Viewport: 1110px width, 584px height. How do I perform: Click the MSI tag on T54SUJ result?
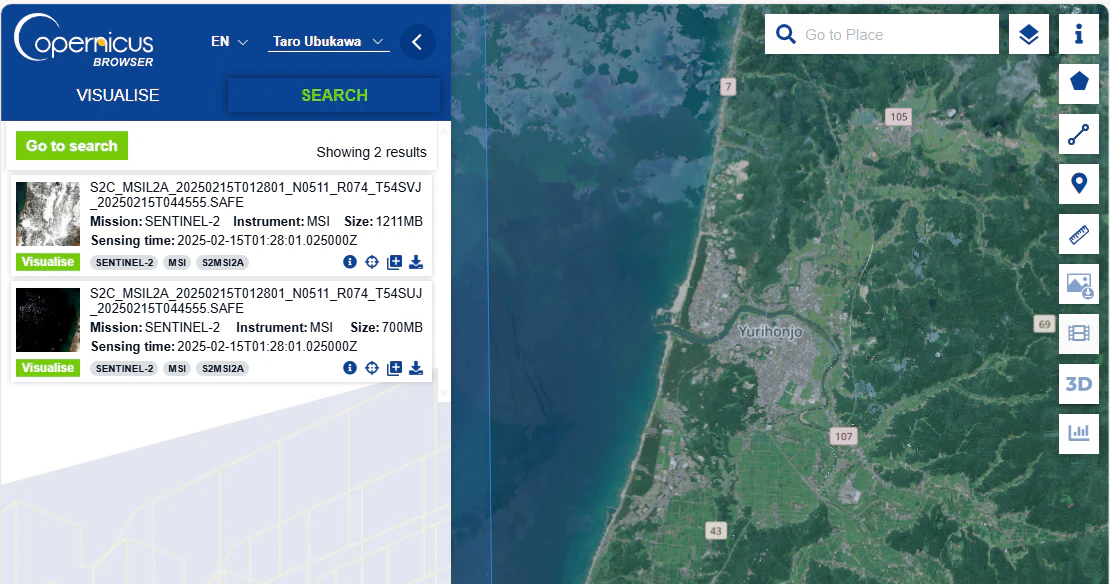[x=177, y=369]
